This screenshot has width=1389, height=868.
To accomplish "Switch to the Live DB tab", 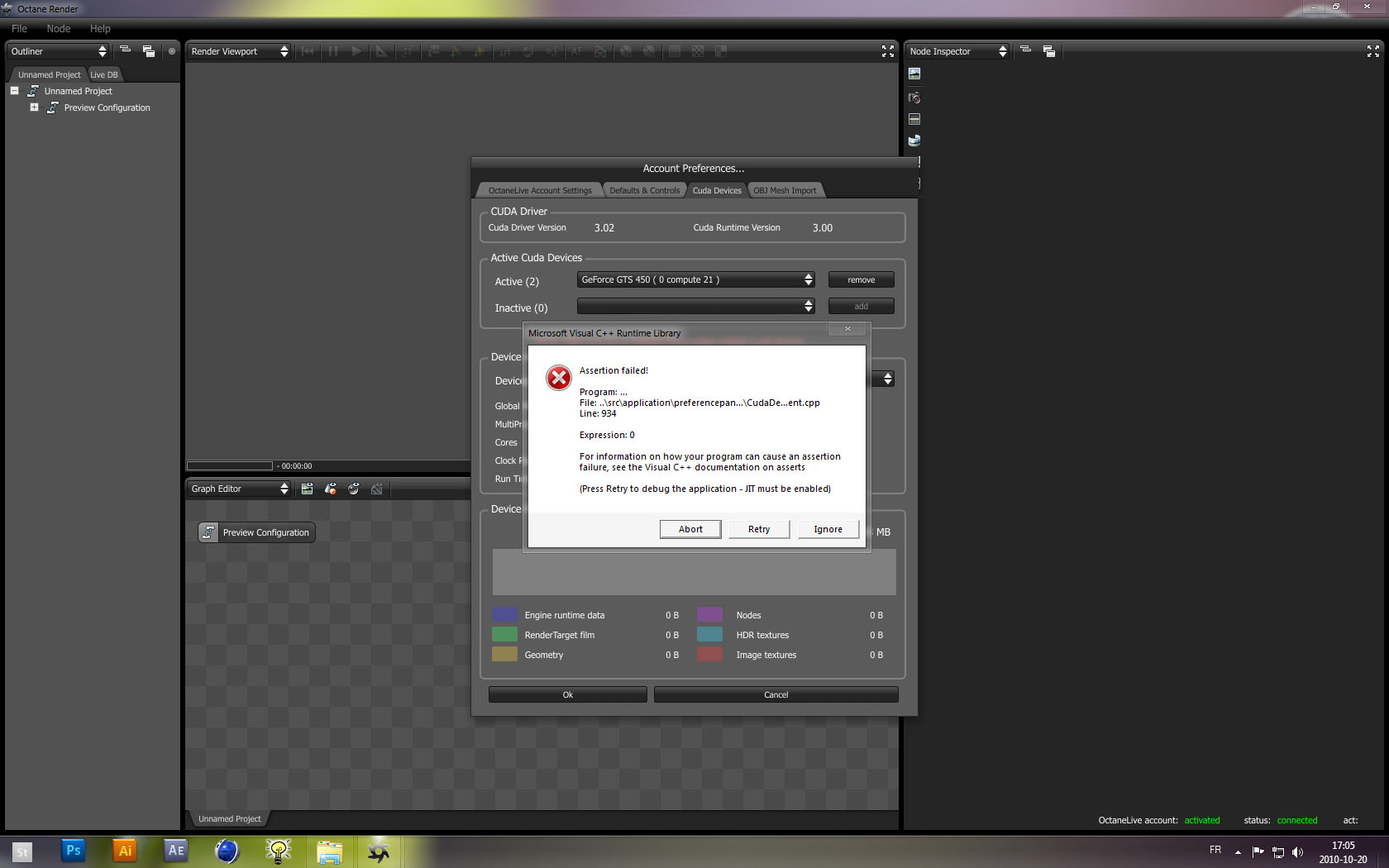I will click(x=104, y=74).
